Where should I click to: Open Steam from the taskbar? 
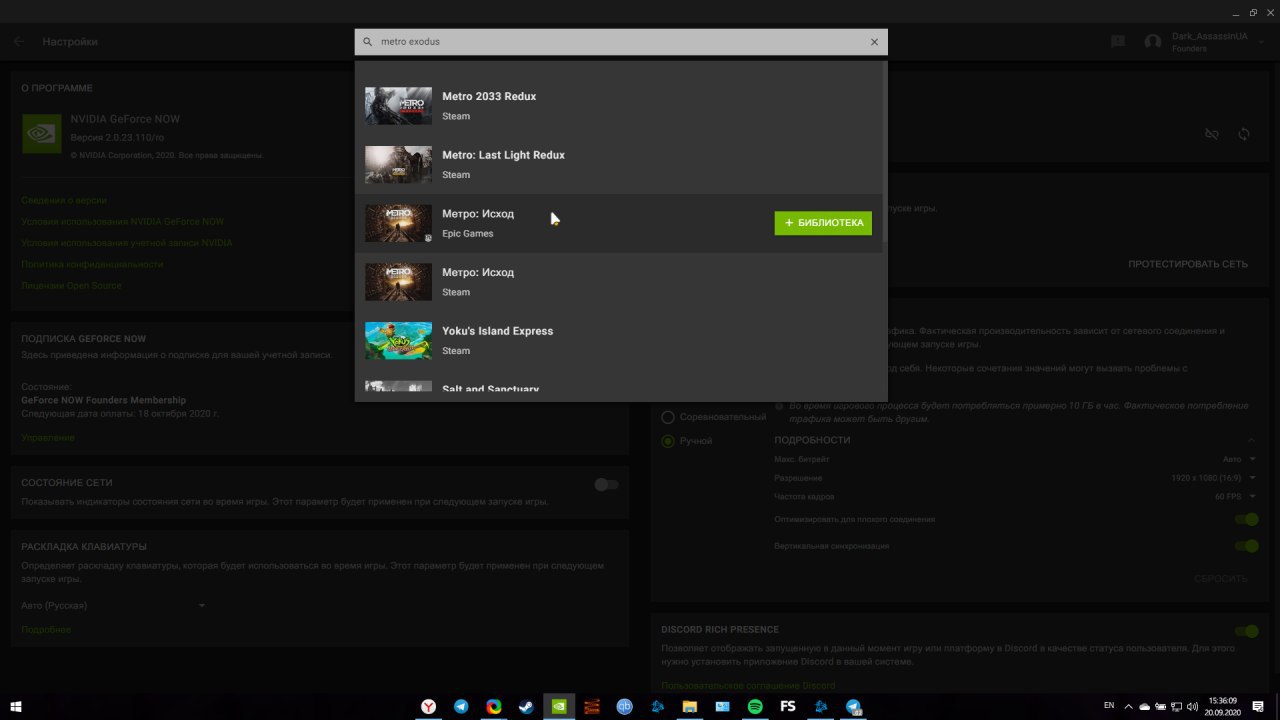[x=526, y=706]
